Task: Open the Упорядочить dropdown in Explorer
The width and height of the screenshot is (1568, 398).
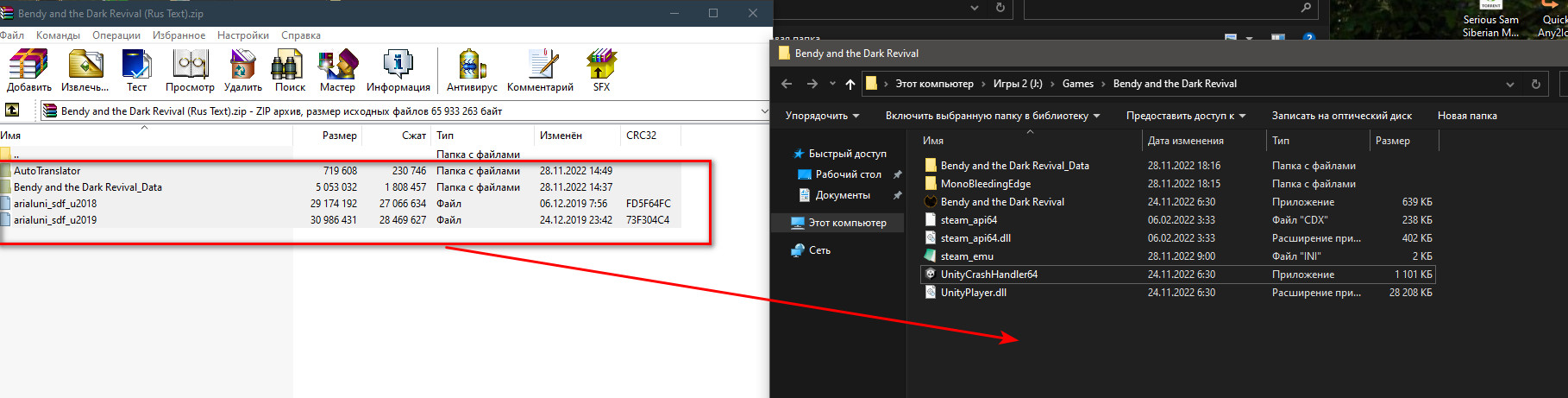Action: (x=822, y=116)
